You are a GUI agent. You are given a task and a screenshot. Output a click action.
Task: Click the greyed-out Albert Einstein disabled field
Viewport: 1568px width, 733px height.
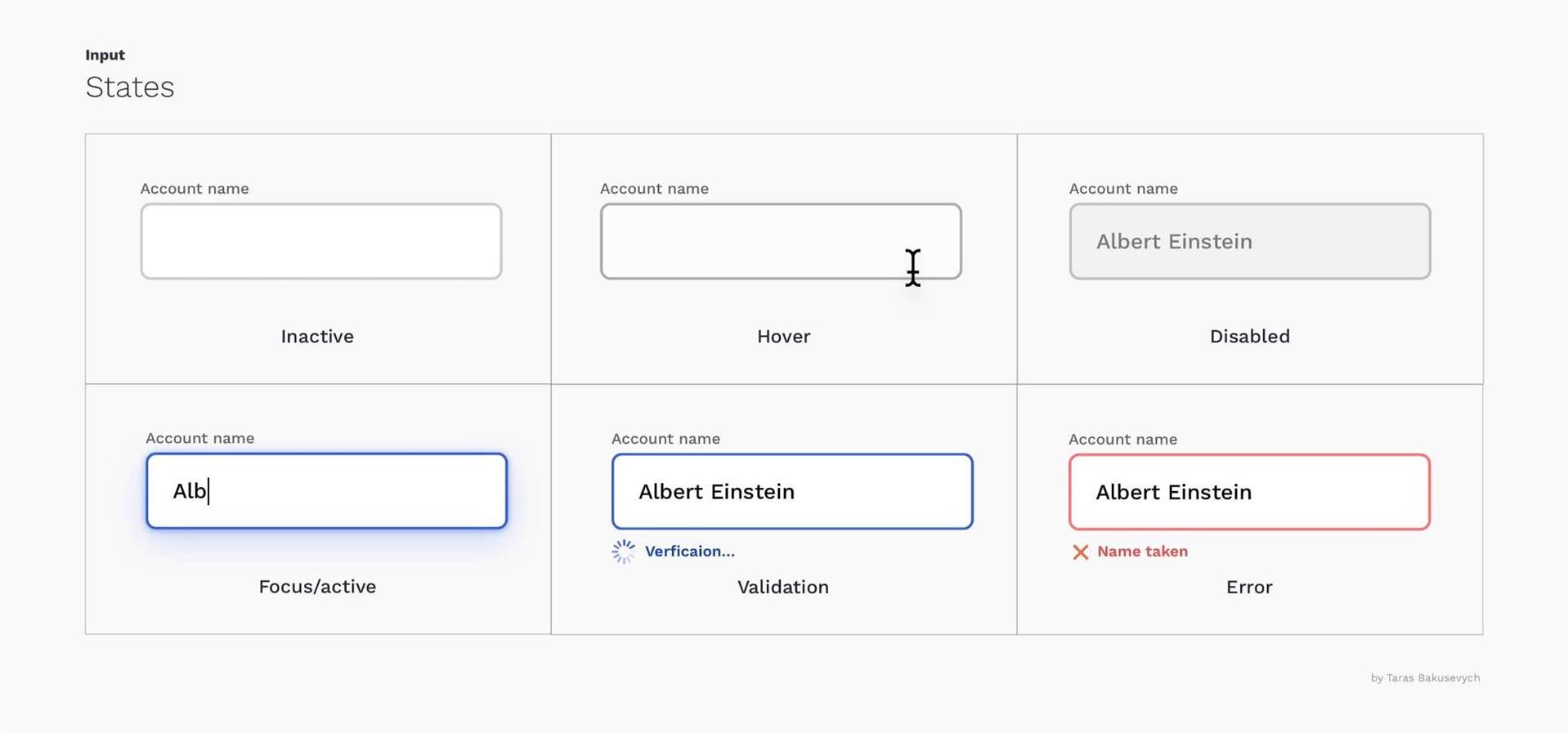coord(1249,242)
